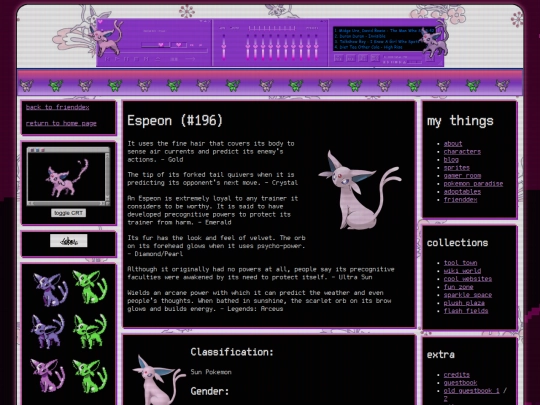This screenshot has width=540, height=405.
Task: Toggle the equalizer ON button
Action: point(222,28)
